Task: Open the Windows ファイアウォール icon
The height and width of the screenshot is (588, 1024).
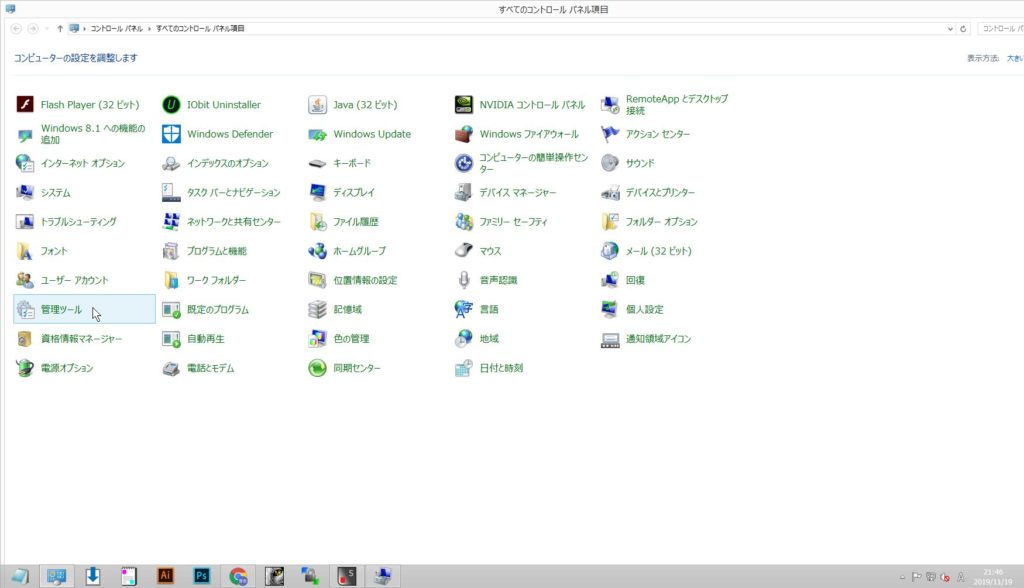Action: coord(464,134)
